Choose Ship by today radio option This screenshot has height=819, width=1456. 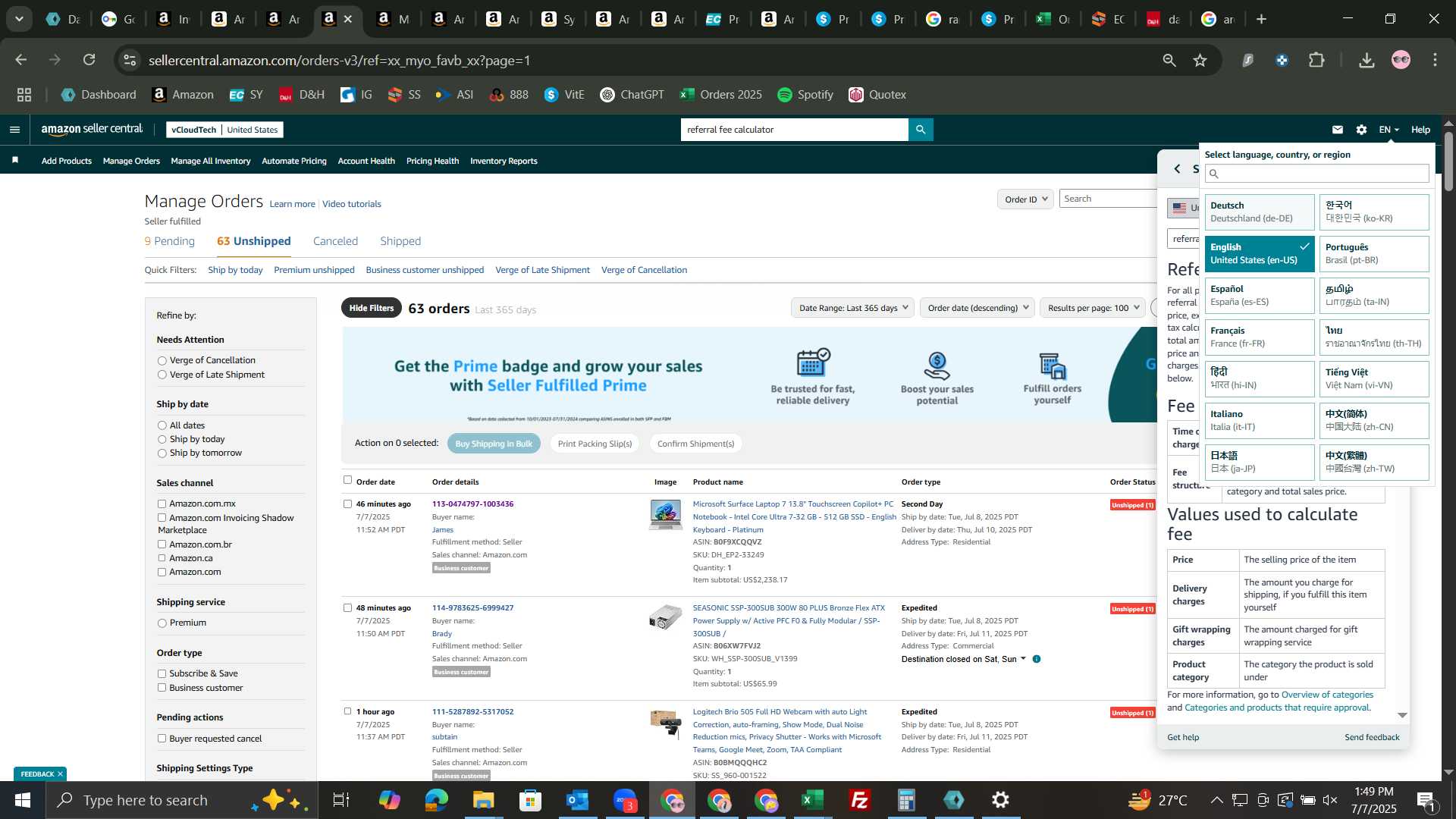(162, 439)
